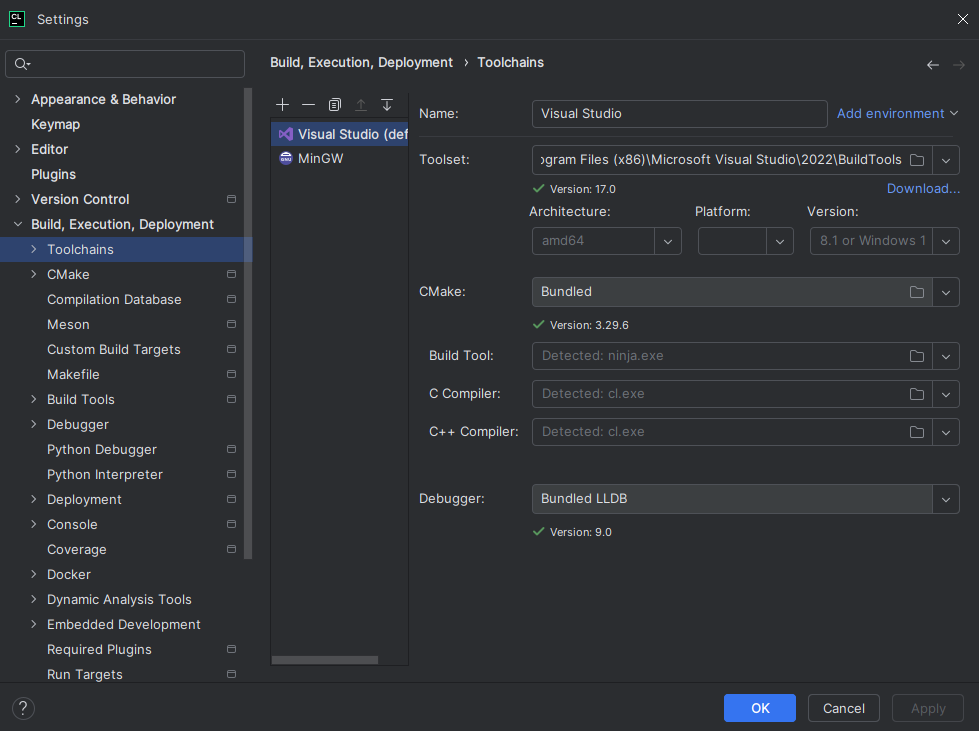
Task: Add a new toolchain with plus icon
Action: click(x=283, y=105)
